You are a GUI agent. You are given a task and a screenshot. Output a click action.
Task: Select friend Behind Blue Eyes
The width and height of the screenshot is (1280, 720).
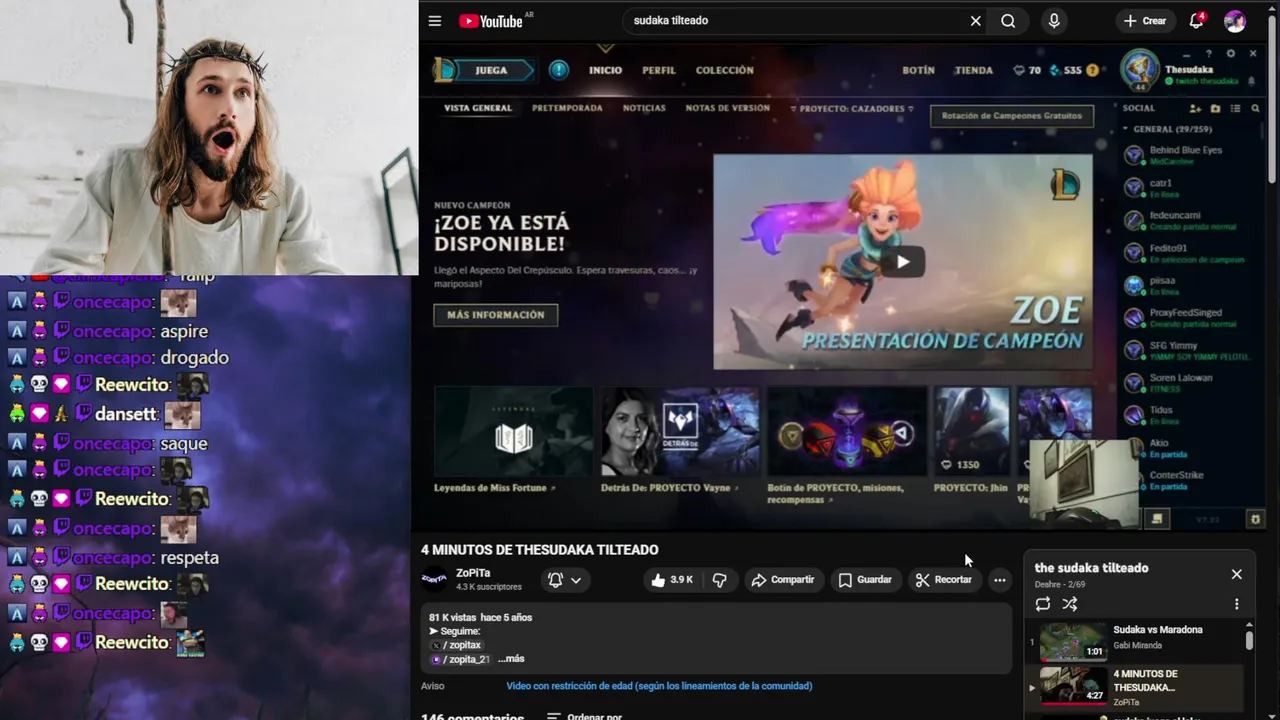click(1190, 155)
